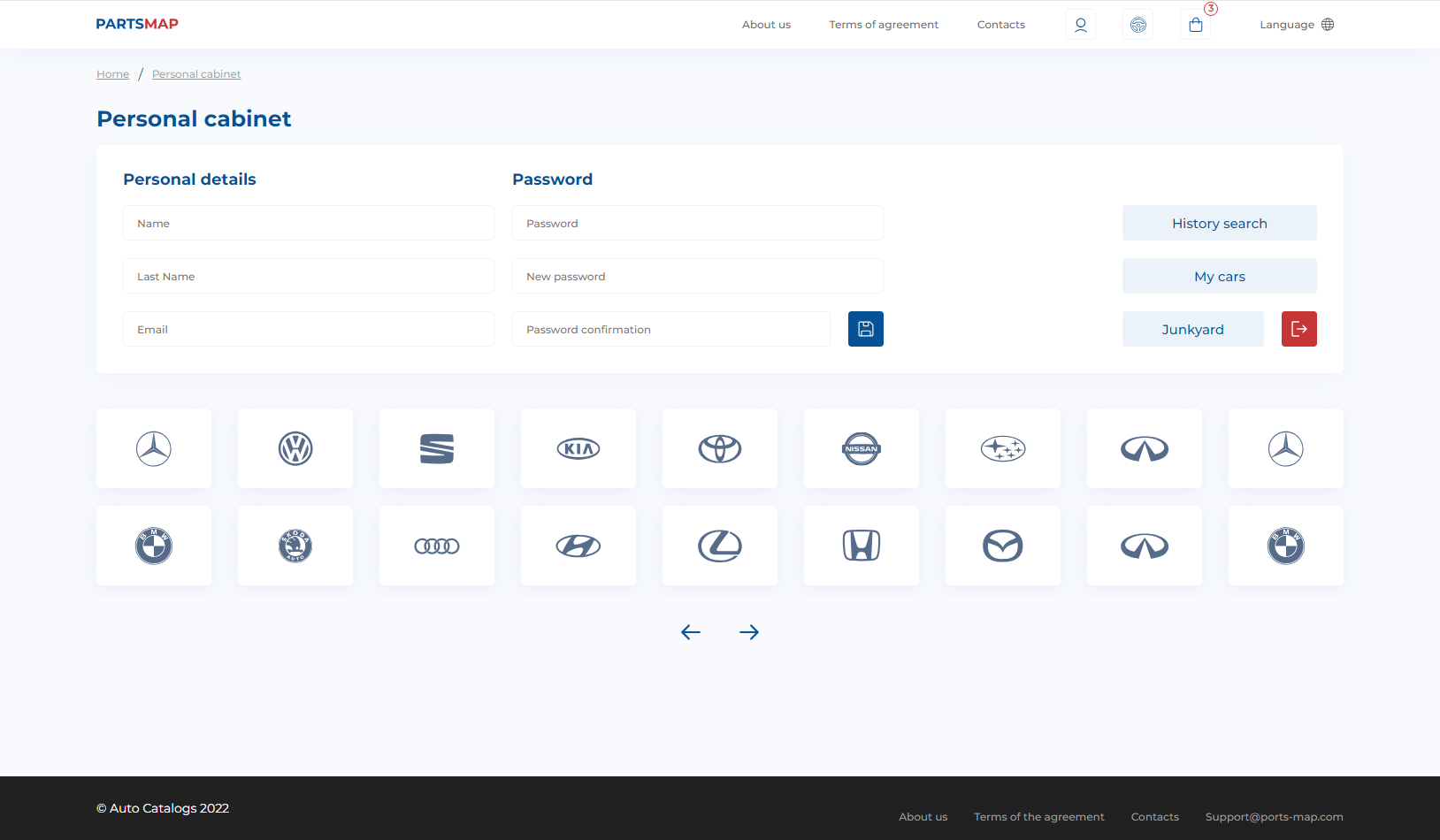
Task: Open the user account icon in header
Action: (x=1080, y=25)
